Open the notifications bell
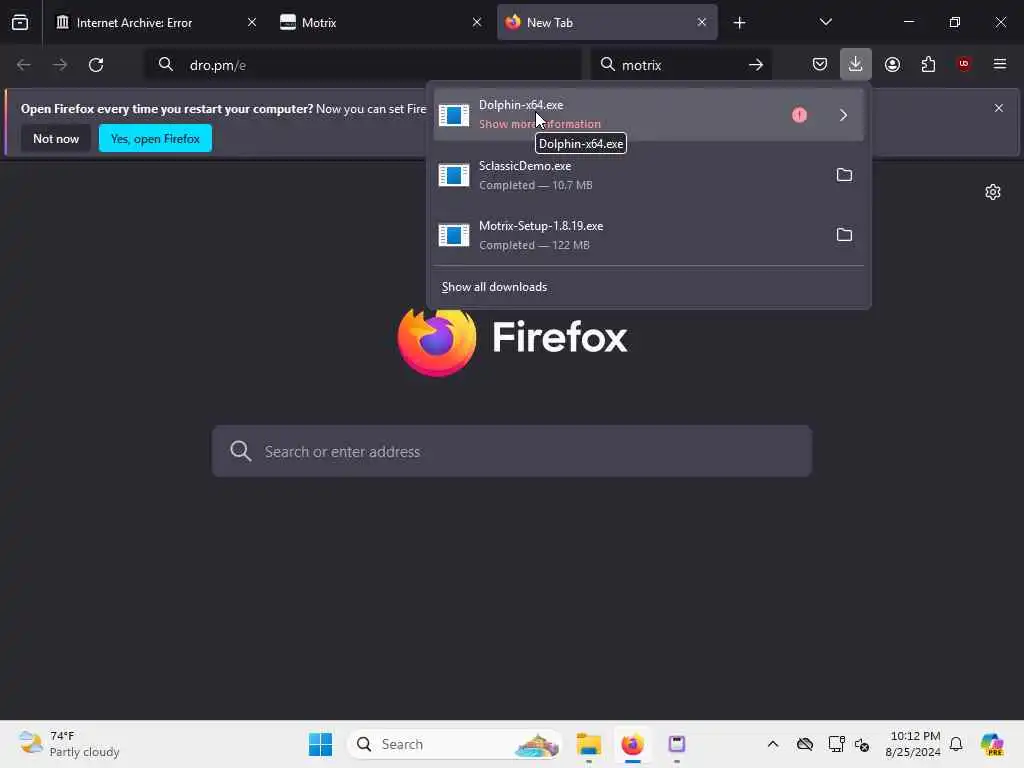The height and width of the screenshot is (768, 1024). 956,744
